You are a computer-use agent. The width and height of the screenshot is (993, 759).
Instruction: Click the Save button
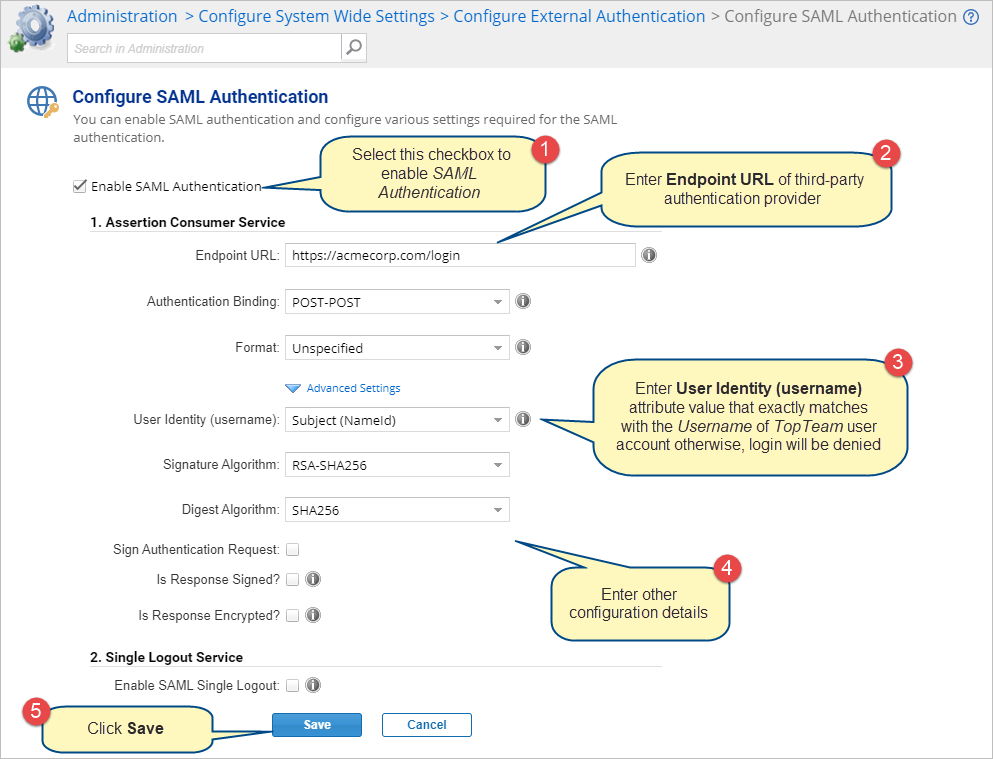tap(317, 725)
